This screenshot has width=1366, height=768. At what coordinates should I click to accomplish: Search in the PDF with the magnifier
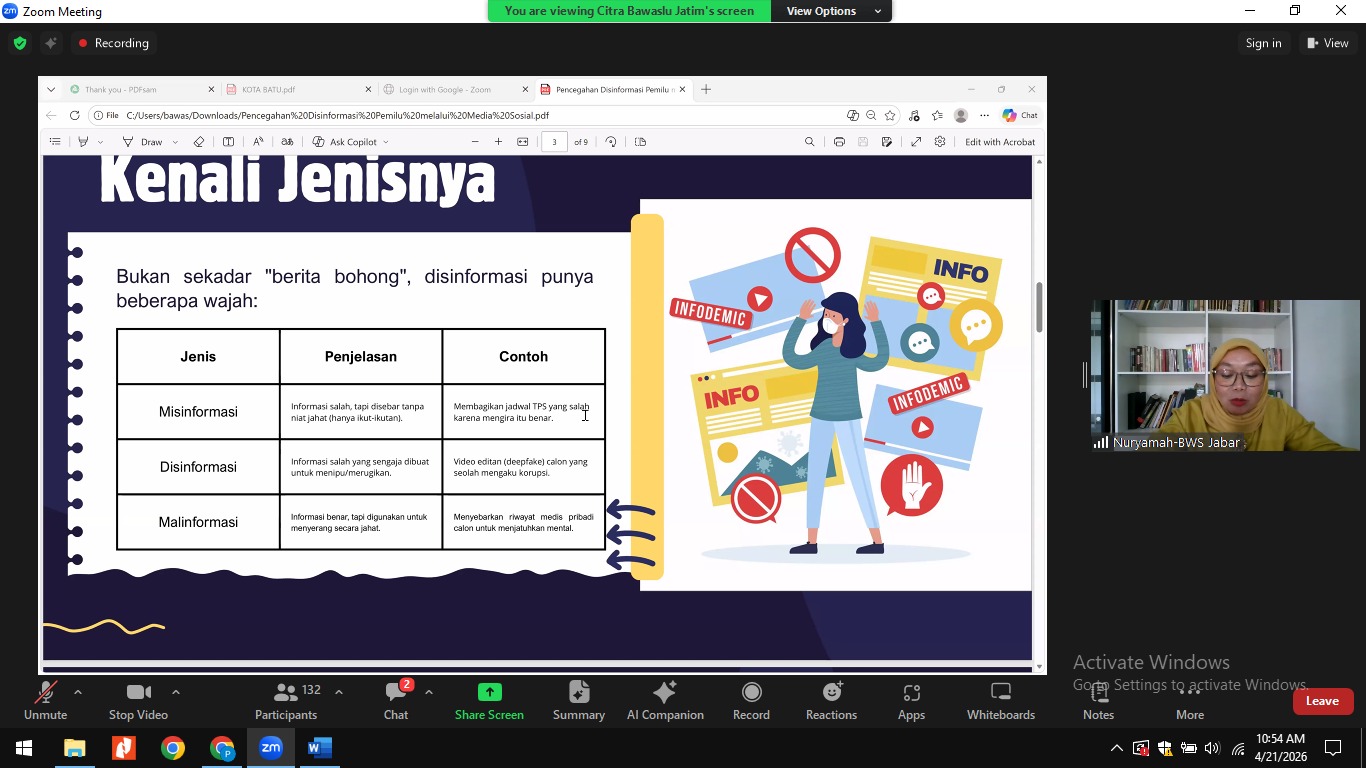pos(809,142)
